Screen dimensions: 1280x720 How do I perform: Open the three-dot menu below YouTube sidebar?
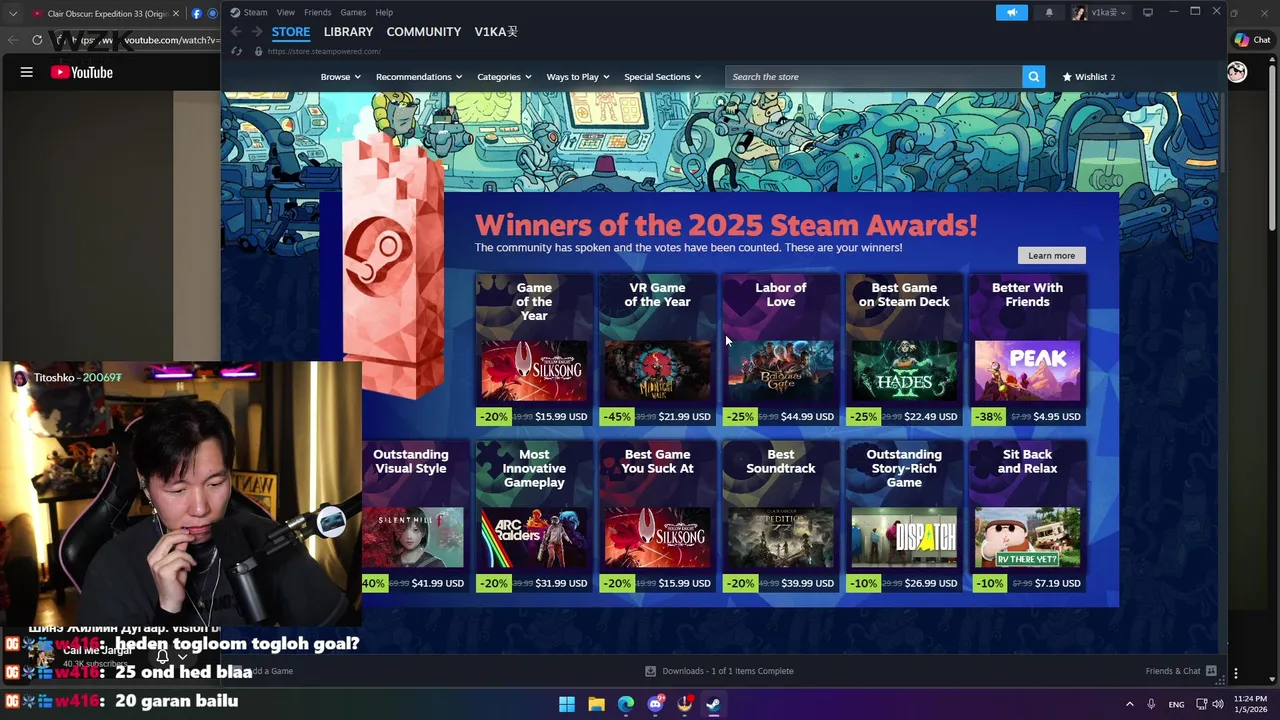[1236, 673]
